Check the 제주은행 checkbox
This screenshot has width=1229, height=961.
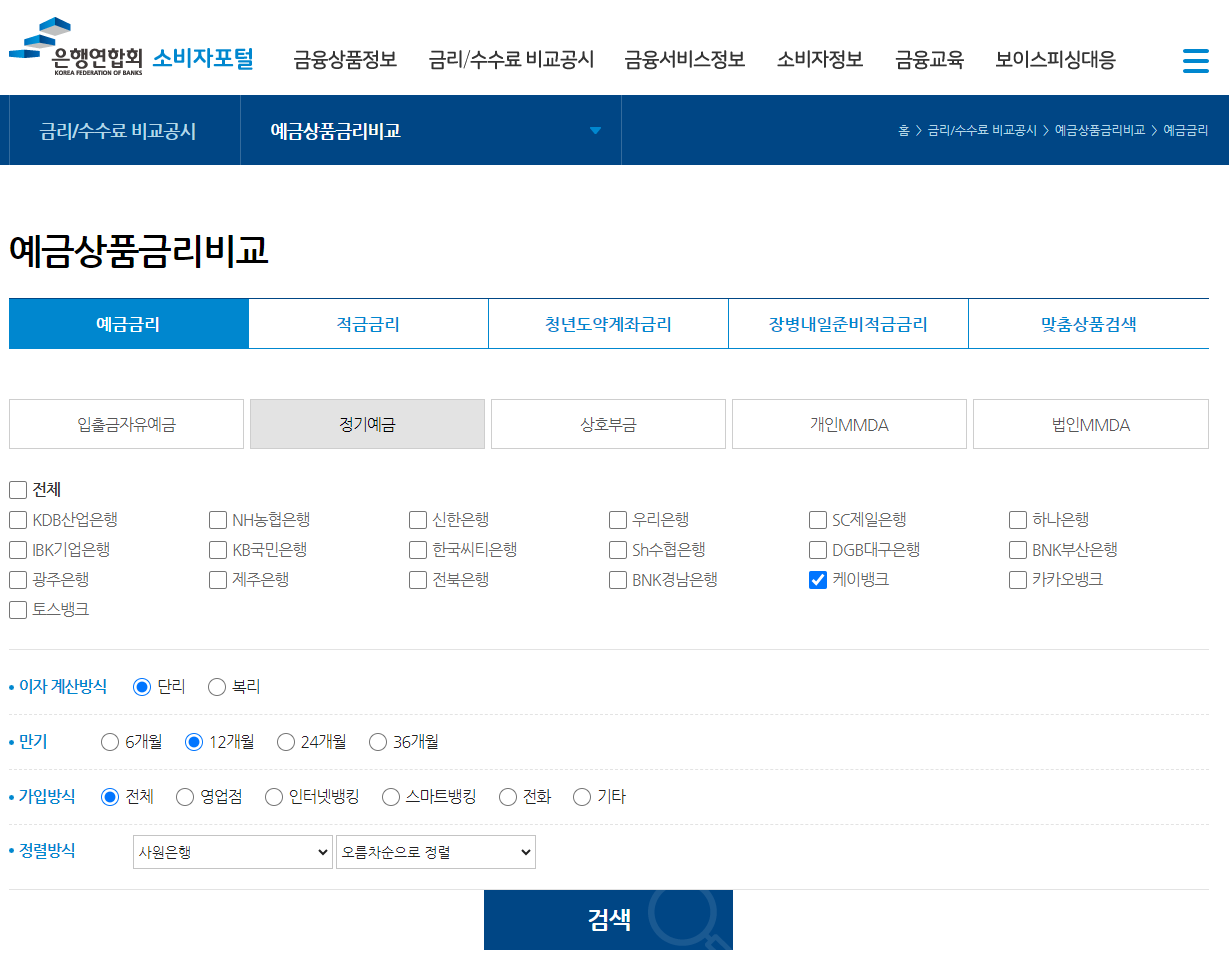[218, 580]
